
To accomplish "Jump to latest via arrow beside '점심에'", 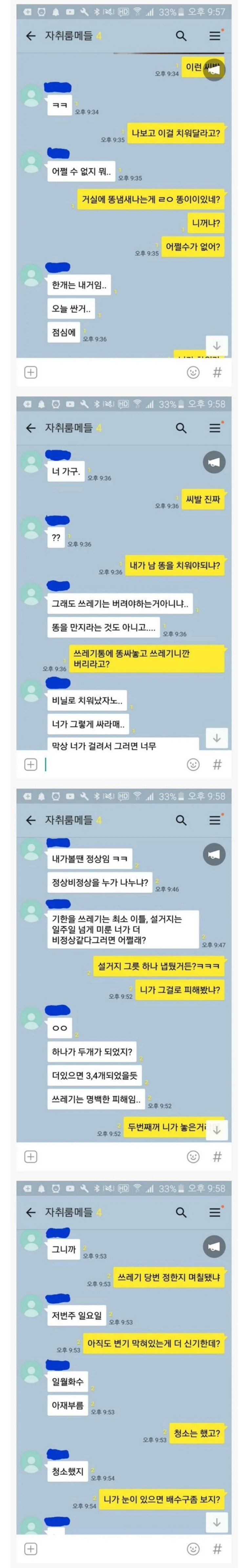I will 216,346.
